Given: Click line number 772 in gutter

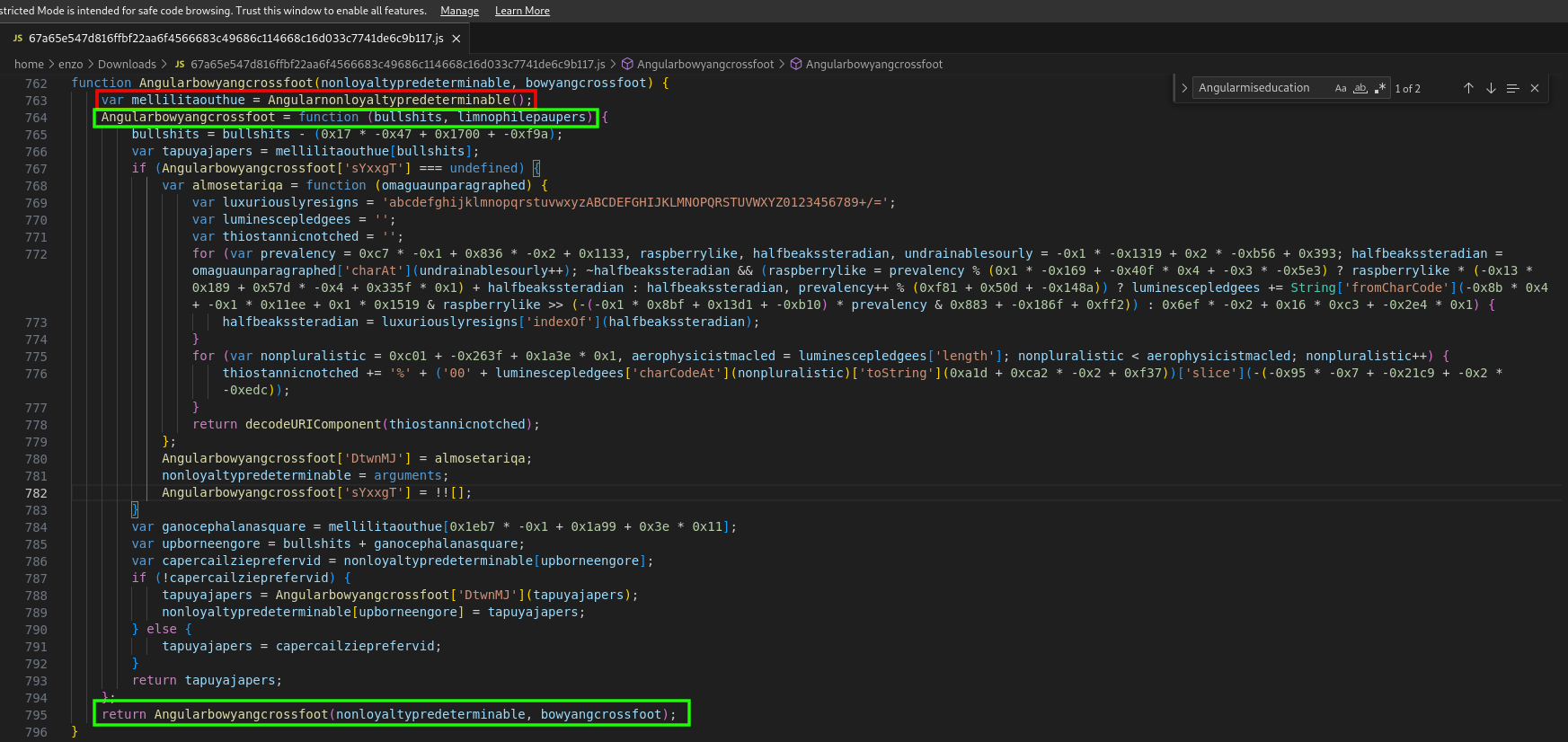Looking at the screenshot, I should point(36,254).
